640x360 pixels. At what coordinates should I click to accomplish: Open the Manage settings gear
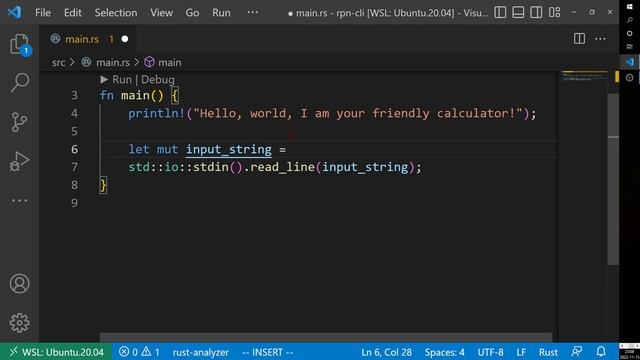(x=19, y=323)
